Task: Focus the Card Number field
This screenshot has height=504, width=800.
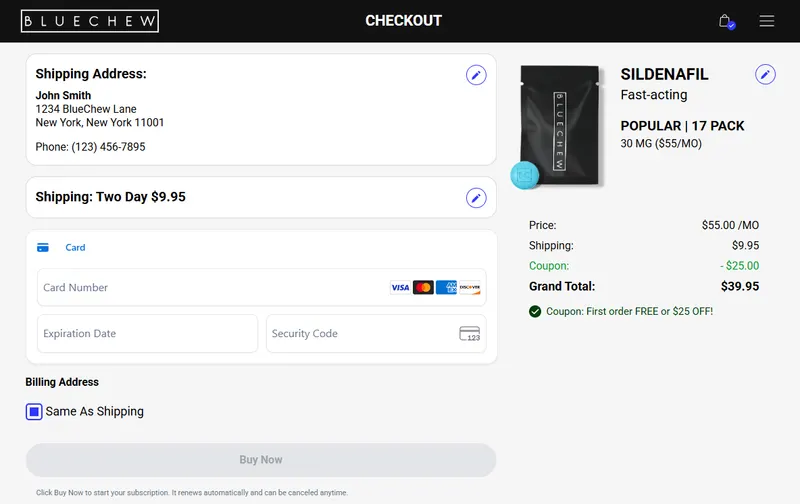Action: (261, 288)
